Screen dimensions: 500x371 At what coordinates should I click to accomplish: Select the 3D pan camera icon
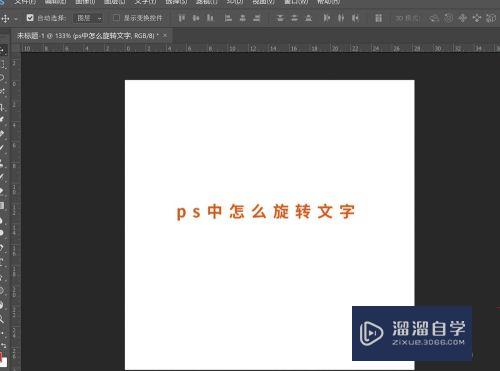pos(463,18)
